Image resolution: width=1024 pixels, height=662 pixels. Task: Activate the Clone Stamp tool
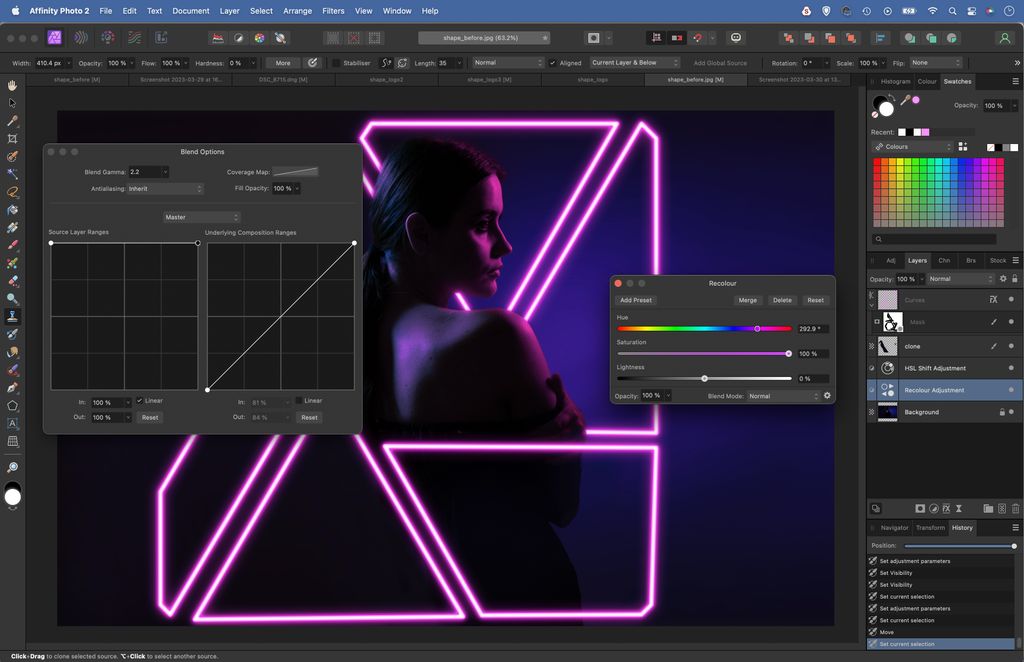[x=13, y=317]
